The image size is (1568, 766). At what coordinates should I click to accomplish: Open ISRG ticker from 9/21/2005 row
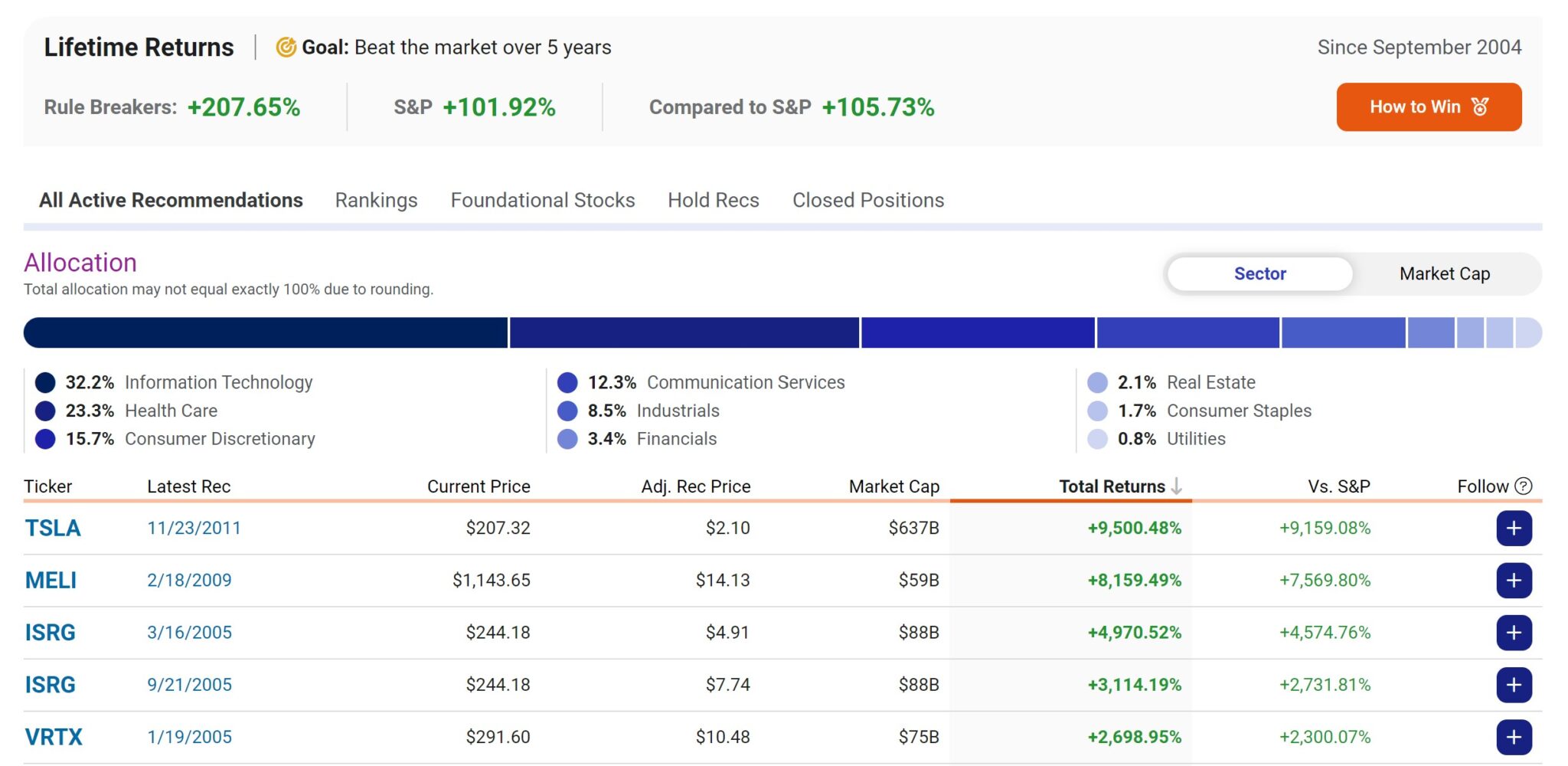coord(50,685)
